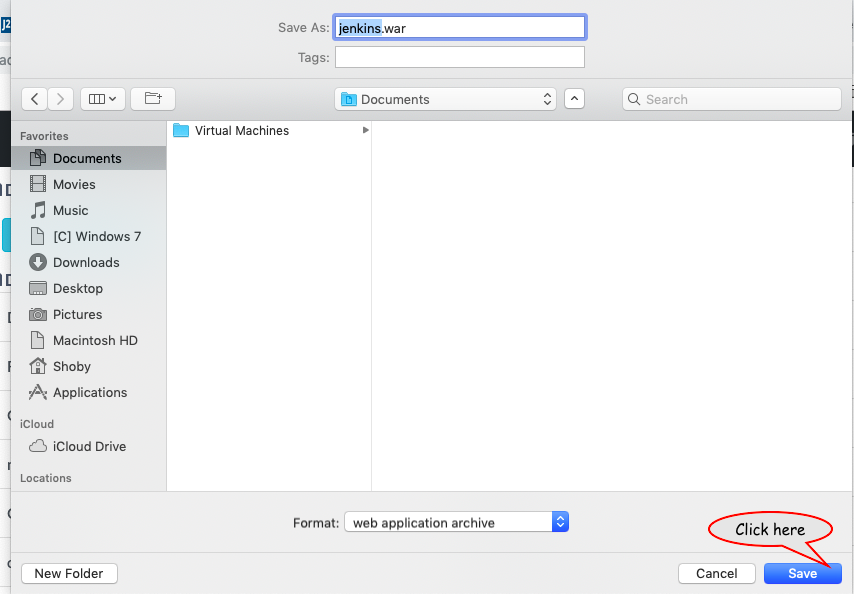Open Pictures in the sidebar
This screenshot has height=594, width=854.
point(89,315)
